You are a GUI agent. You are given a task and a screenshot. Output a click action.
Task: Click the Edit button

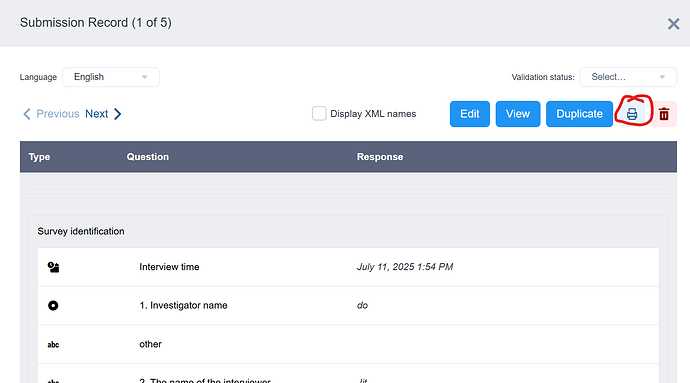[470, 114]
